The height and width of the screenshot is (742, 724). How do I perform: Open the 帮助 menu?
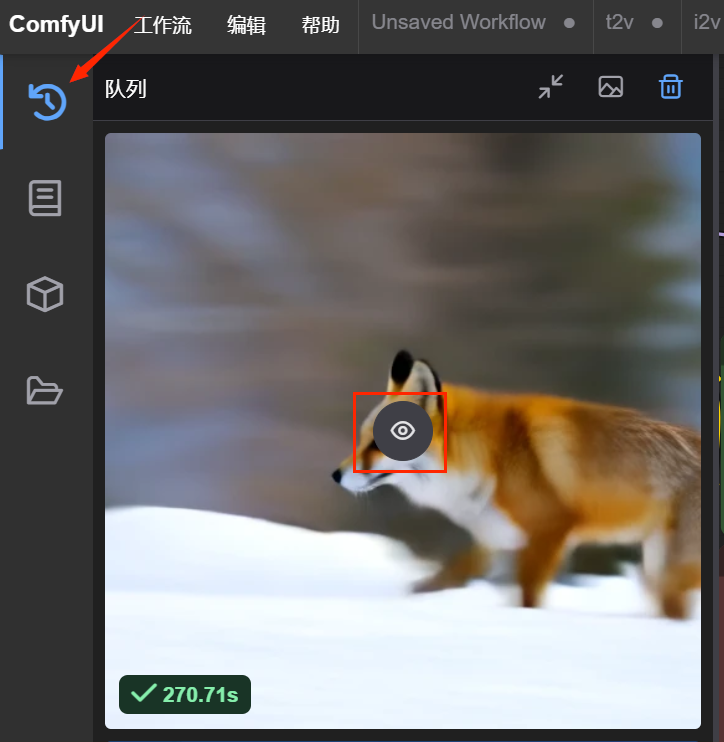pyautogui.click(x=320, y=25)
